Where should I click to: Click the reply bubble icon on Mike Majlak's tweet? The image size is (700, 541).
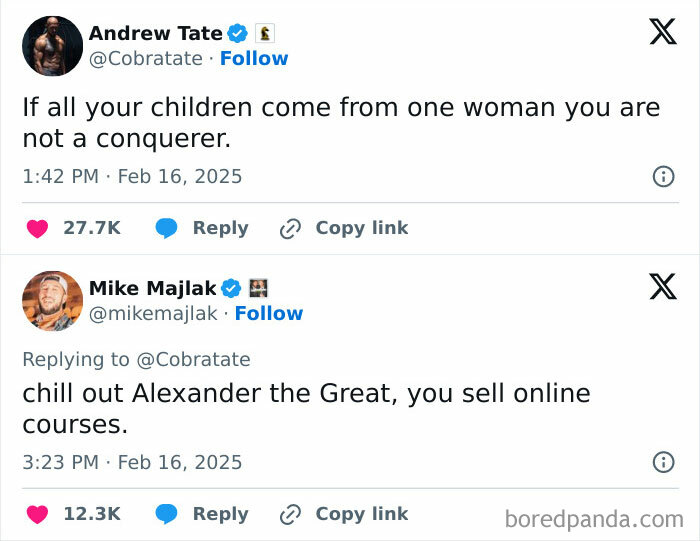click(167, 514)
